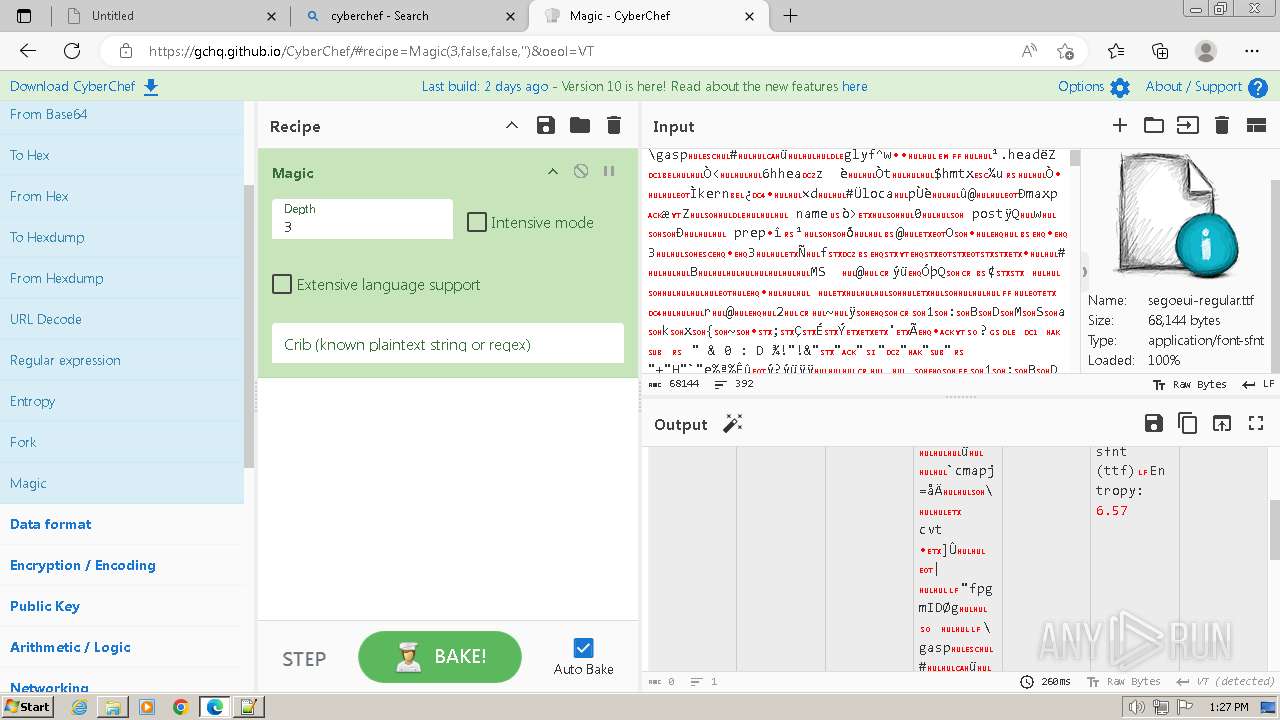Select the Entropy operation
The image size is (1280, 720).
click(x=122, y=401)
